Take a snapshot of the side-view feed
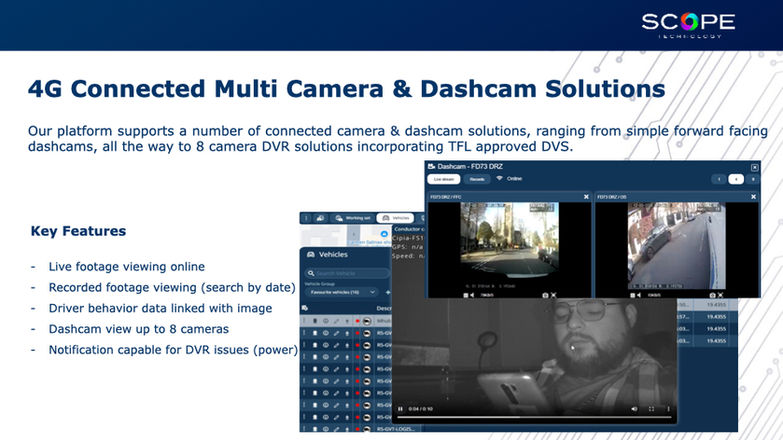The image size is (783, 440). (712, 295)
